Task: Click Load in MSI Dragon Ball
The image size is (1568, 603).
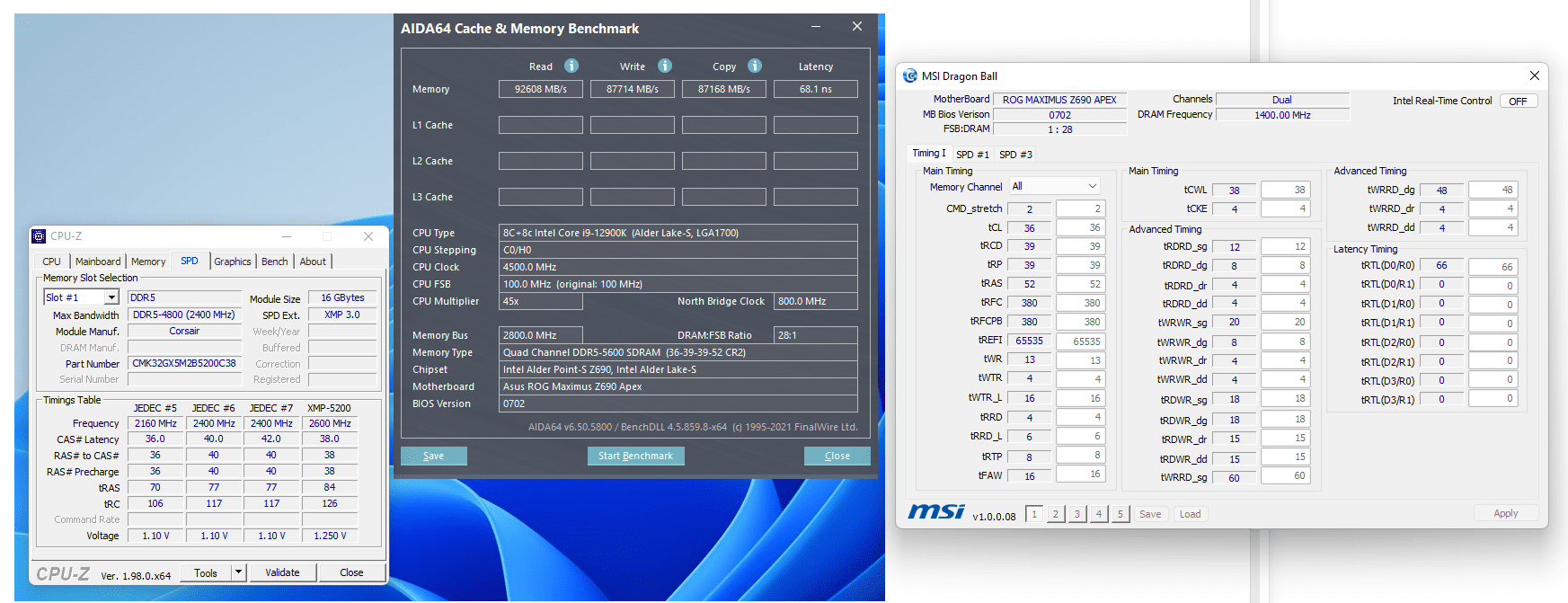Action: click(x=1191, y=514)
